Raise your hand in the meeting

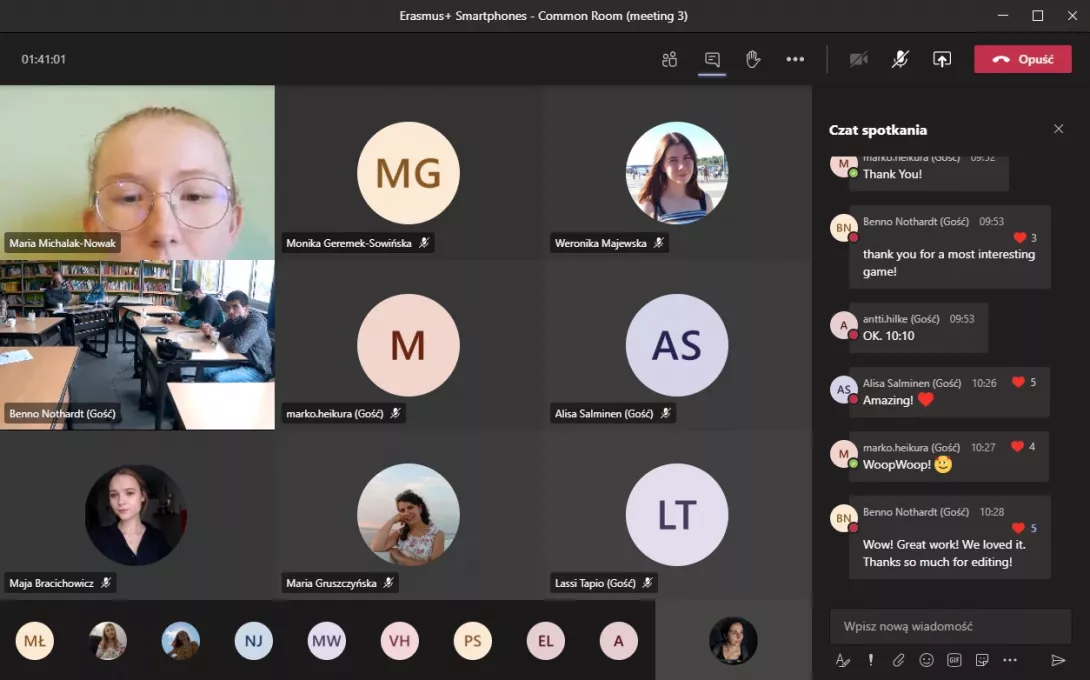click(753, 59)
